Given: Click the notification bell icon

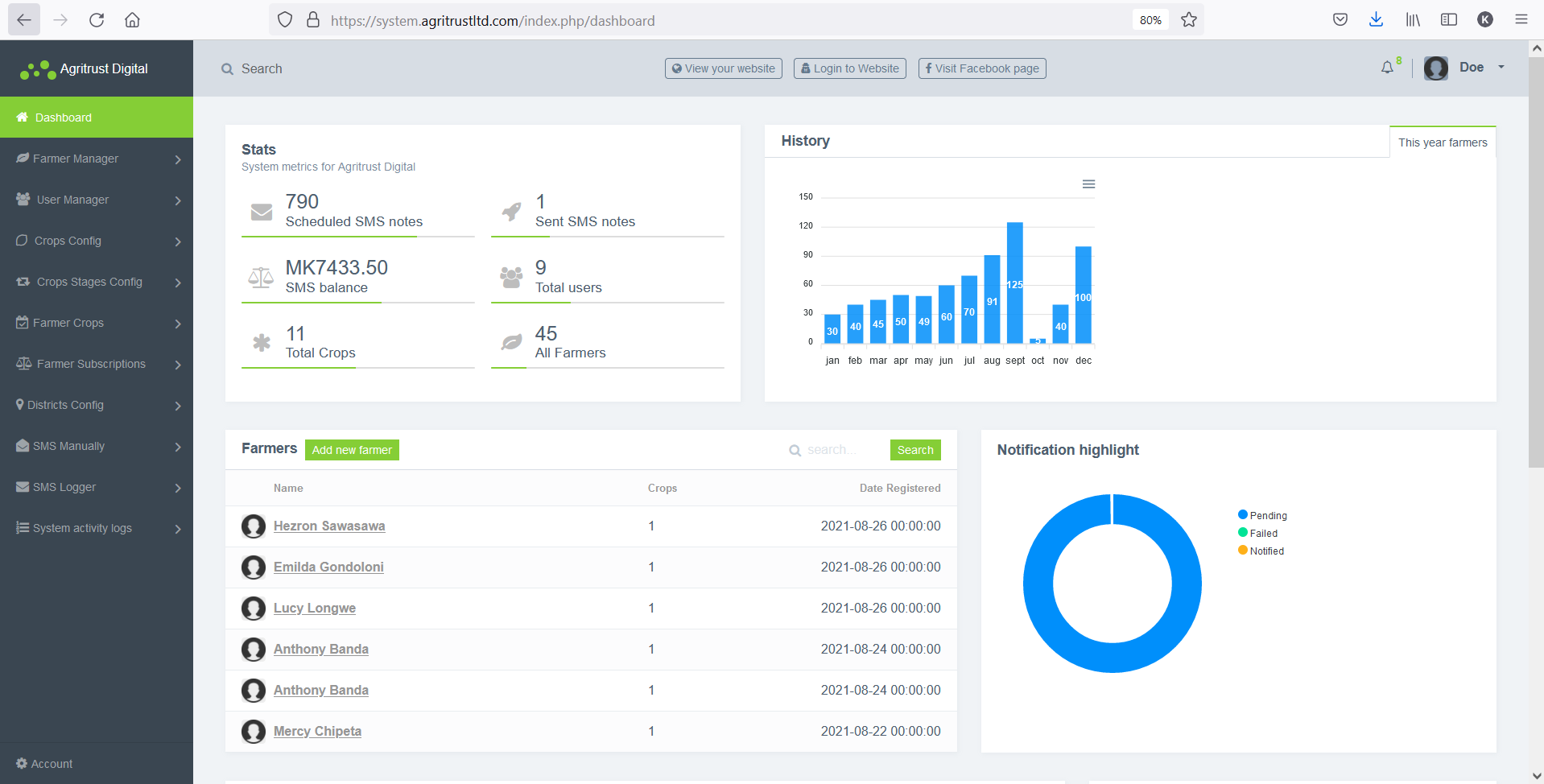Looking at the screenshot, I should [1387, 68].
